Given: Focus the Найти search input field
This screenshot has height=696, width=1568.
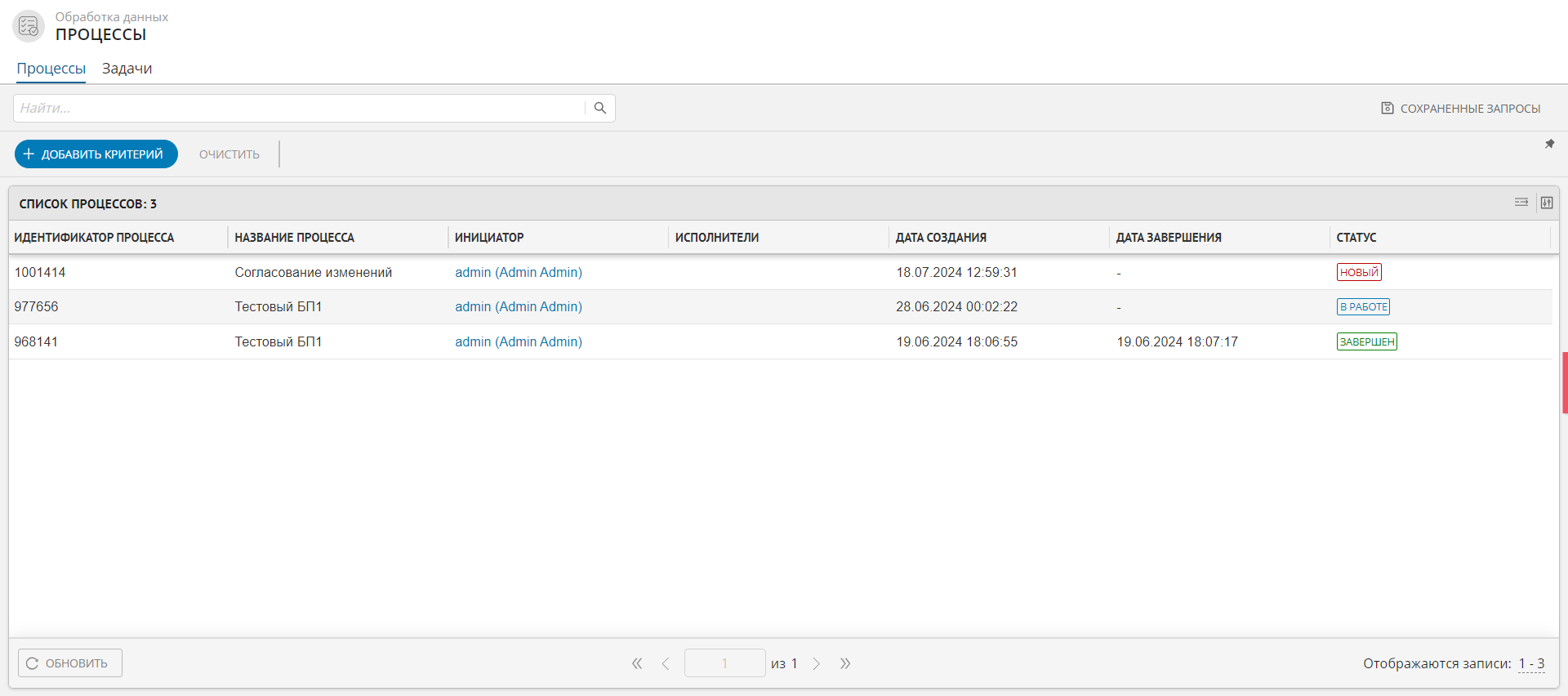Looking at the screenshot, I should [299, 108].
